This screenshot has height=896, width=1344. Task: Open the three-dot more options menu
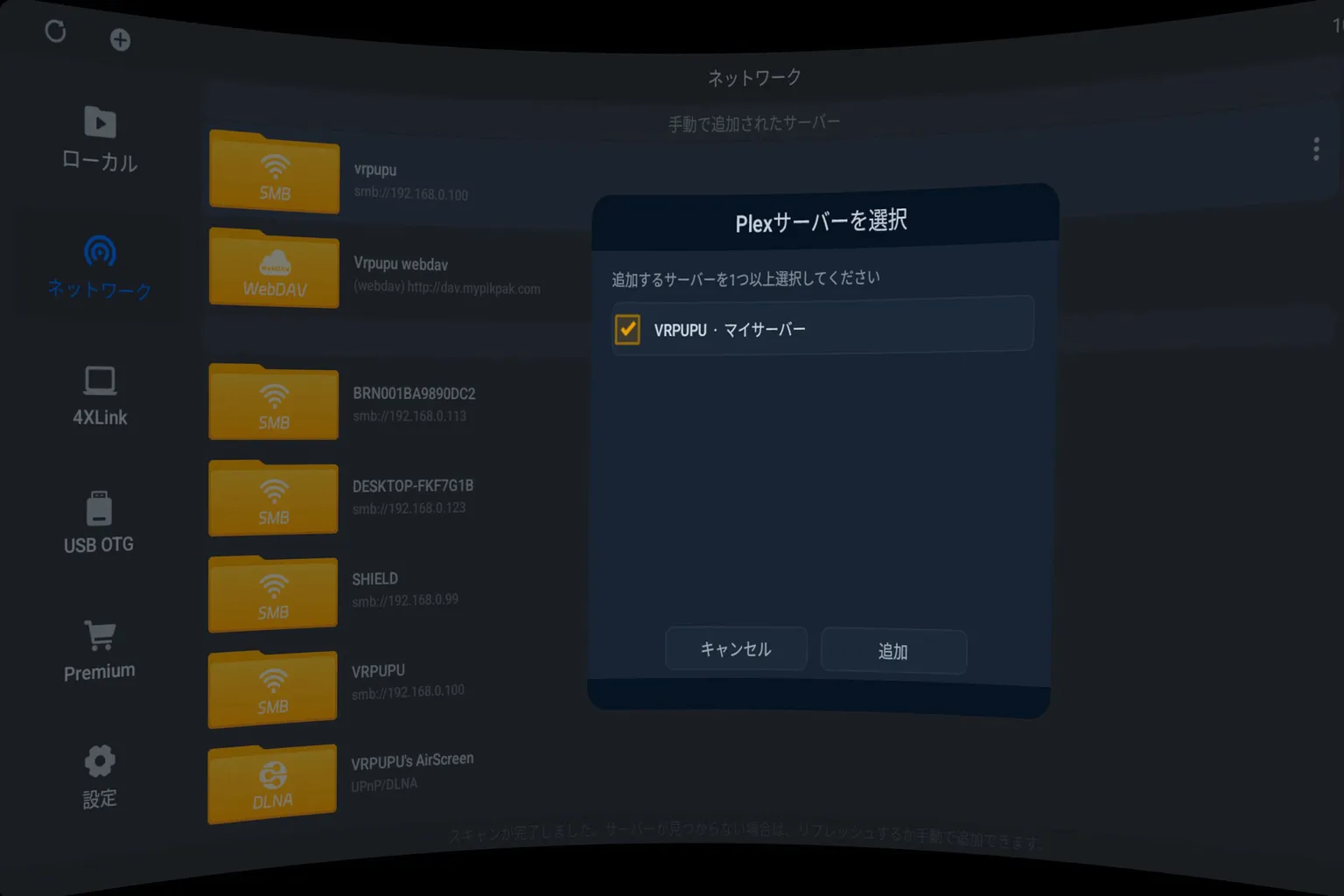point(1316,149)
